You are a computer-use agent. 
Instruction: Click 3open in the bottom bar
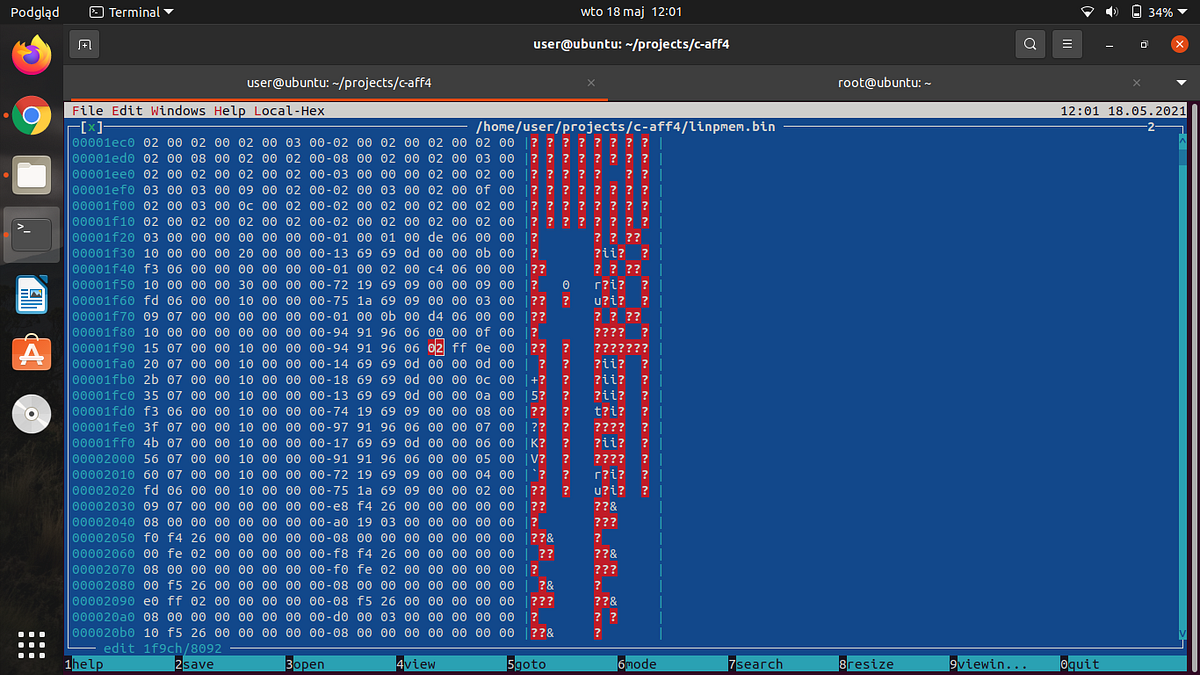coord(306,664)
